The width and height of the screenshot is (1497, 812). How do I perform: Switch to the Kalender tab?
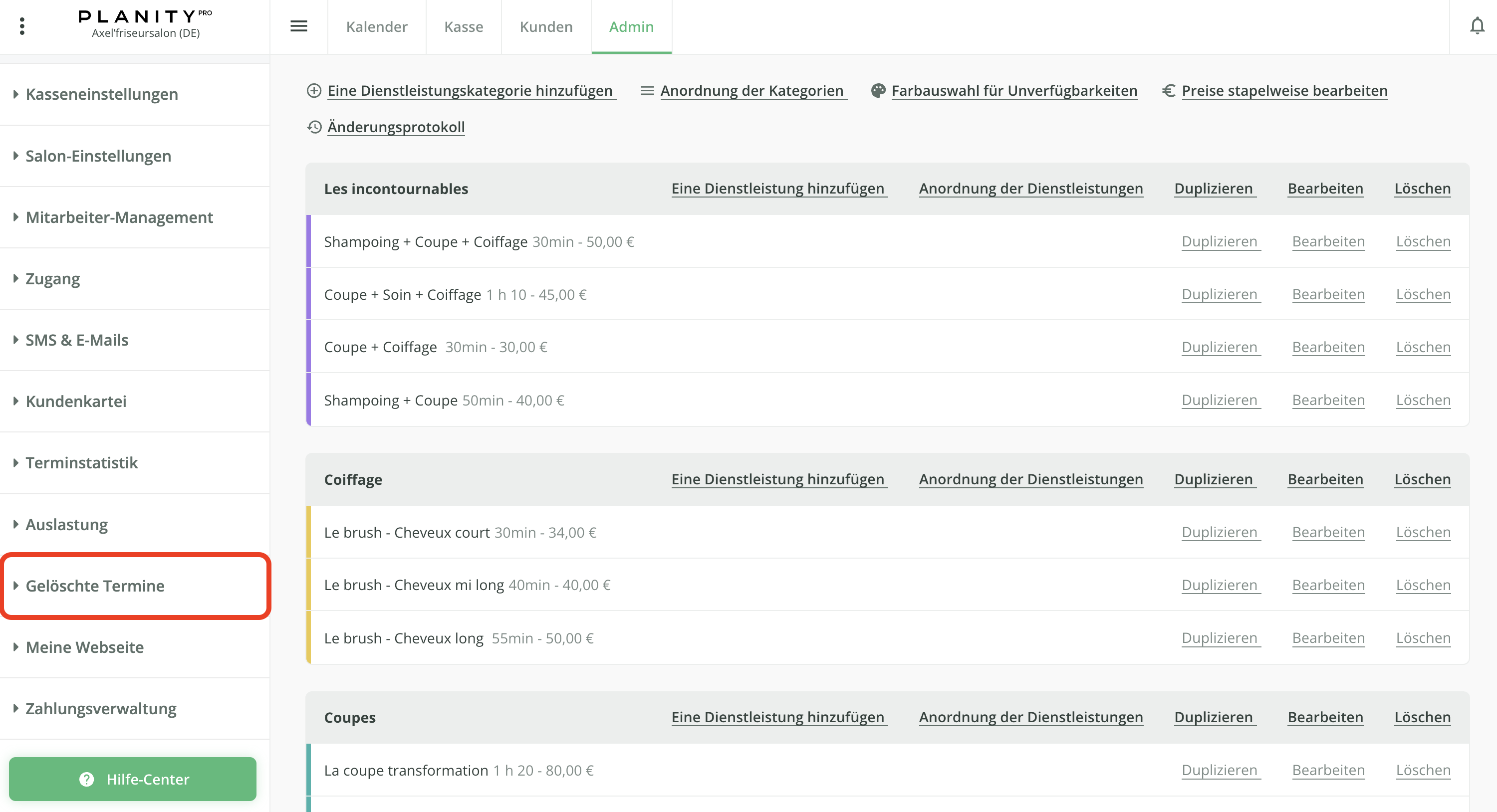click(377, 27)
